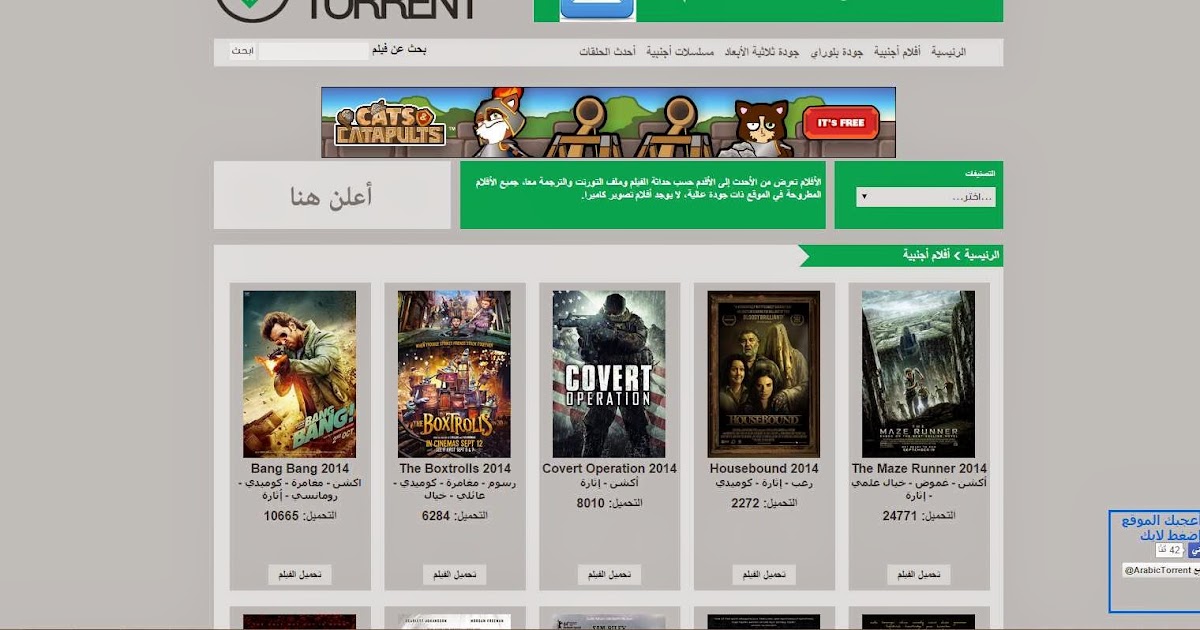Open جودة بلوراي menu item
Image resolution: width=1200 pixels, height=630 pixels.
(x=837, y=51)
